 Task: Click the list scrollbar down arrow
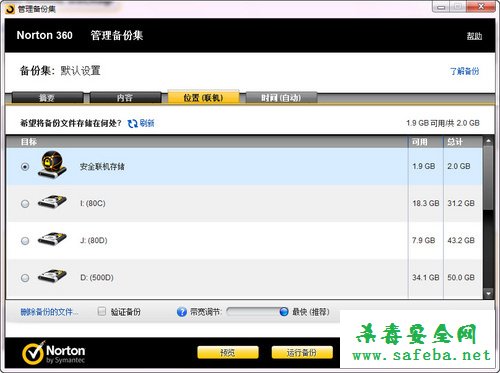tap(488, 294)
